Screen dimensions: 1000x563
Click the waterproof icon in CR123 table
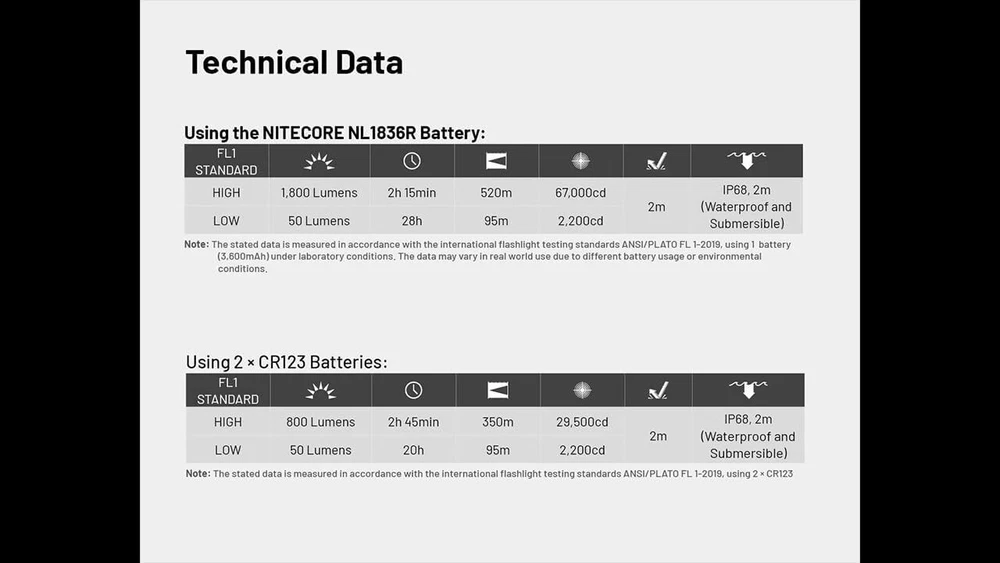tap(747, 389)
